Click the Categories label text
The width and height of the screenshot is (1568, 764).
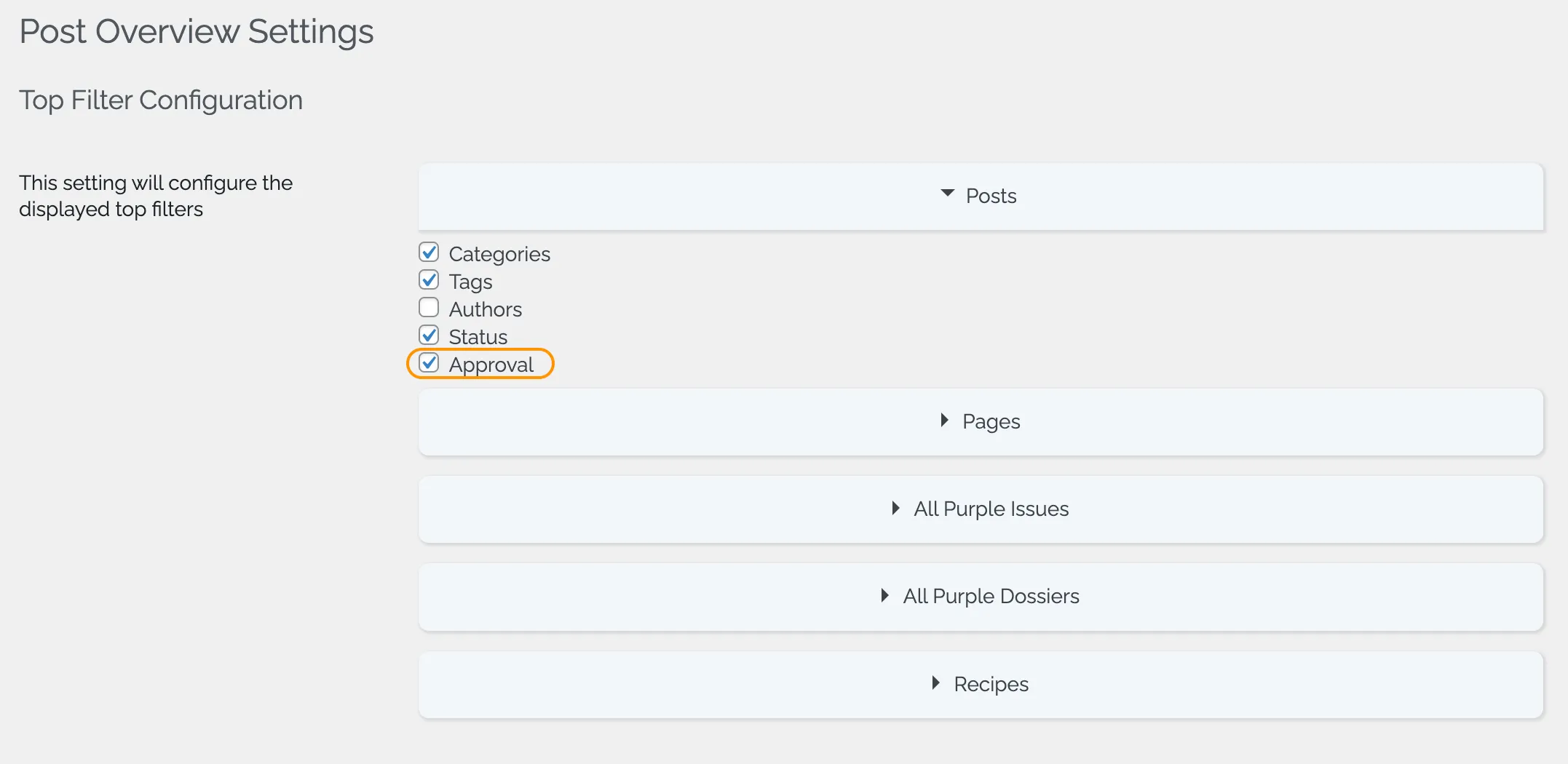click(499, 254)
